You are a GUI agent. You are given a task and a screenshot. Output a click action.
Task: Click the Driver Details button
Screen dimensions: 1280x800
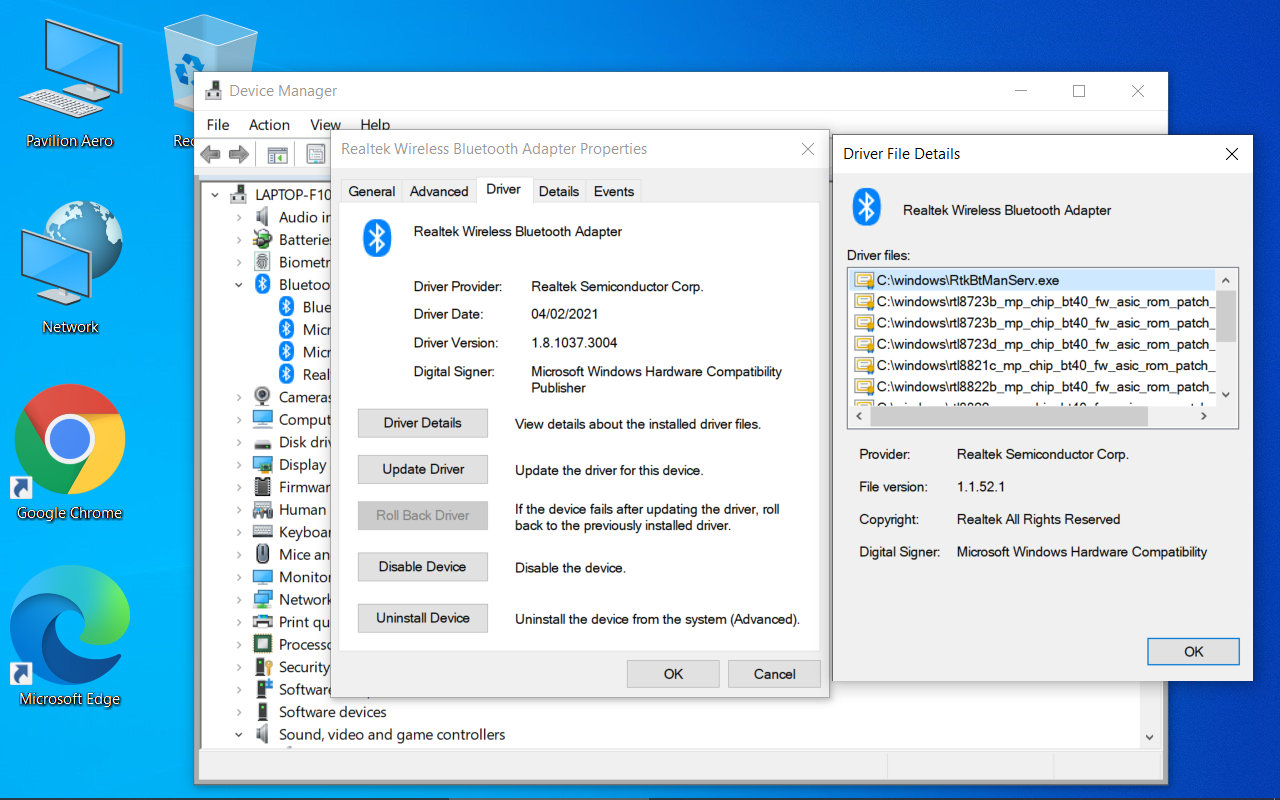click(x=423, y=423)
